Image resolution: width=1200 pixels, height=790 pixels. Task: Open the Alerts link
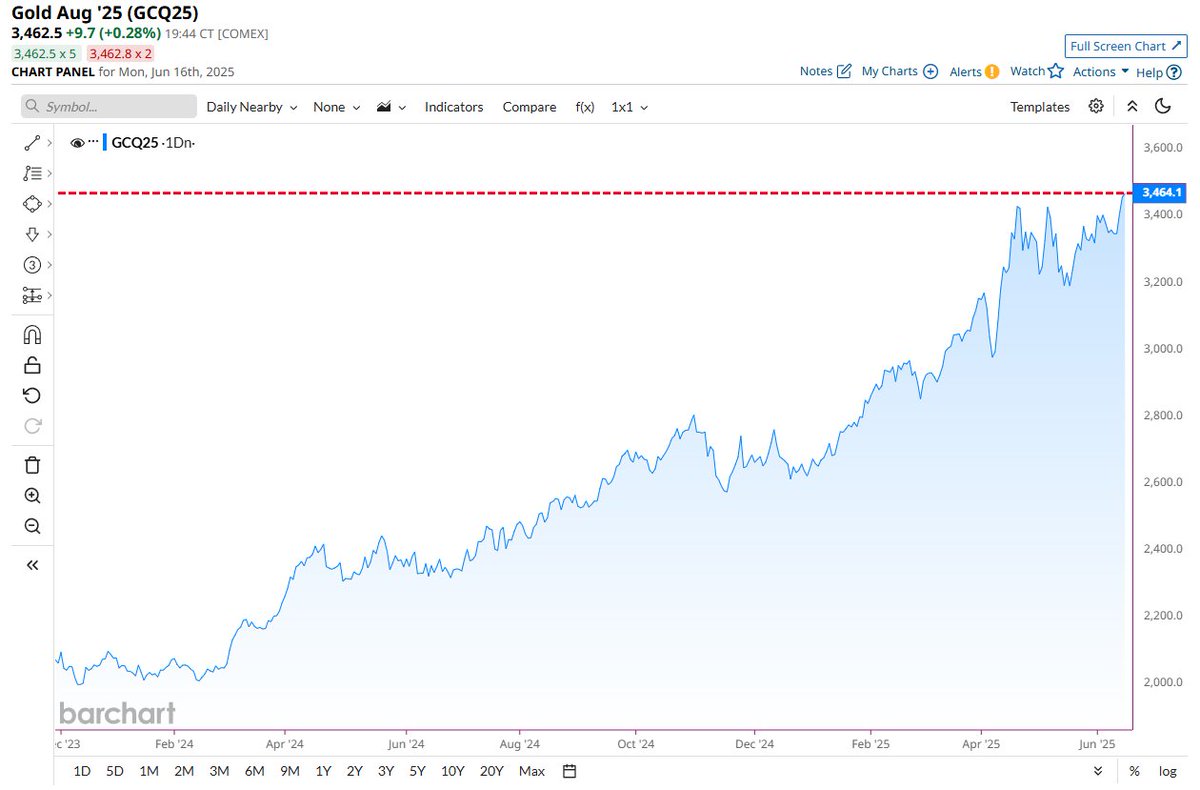click(974, 71)
